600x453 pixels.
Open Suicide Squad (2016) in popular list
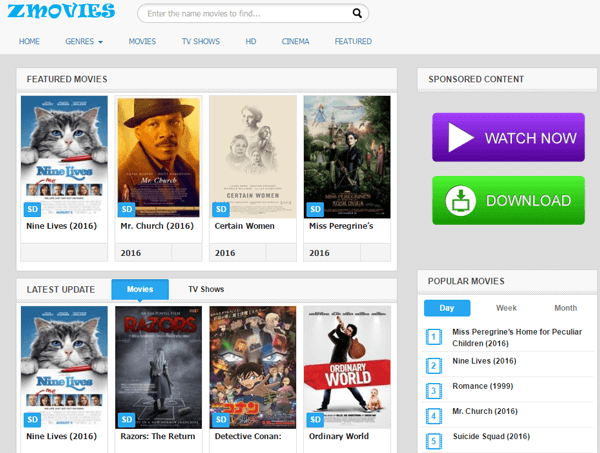pos(491,436)
